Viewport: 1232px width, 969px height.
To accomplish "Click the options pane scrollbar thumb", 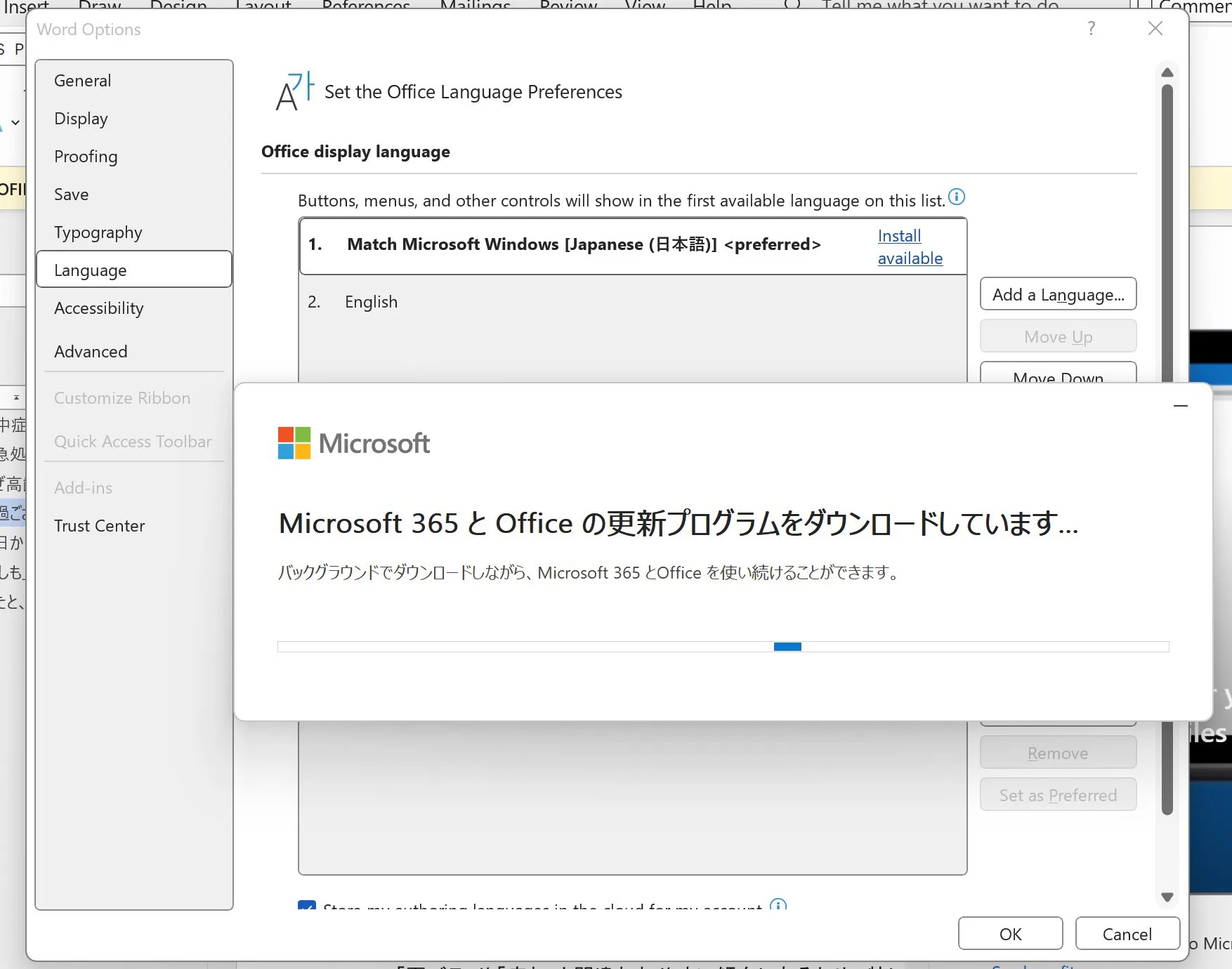I will click(1167, 449).
